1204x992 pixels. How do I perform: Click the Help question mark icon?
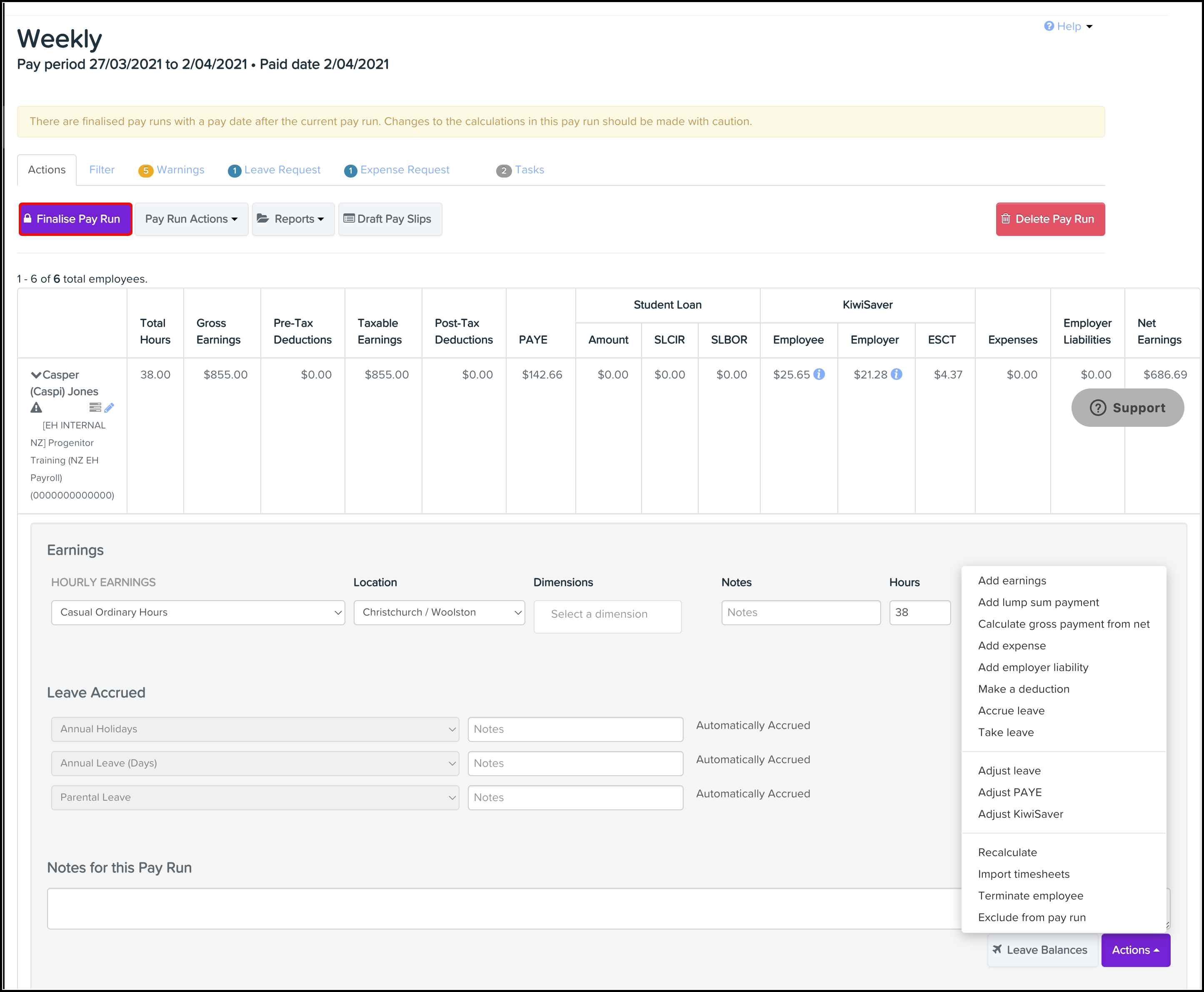[x=1049, y=26]
